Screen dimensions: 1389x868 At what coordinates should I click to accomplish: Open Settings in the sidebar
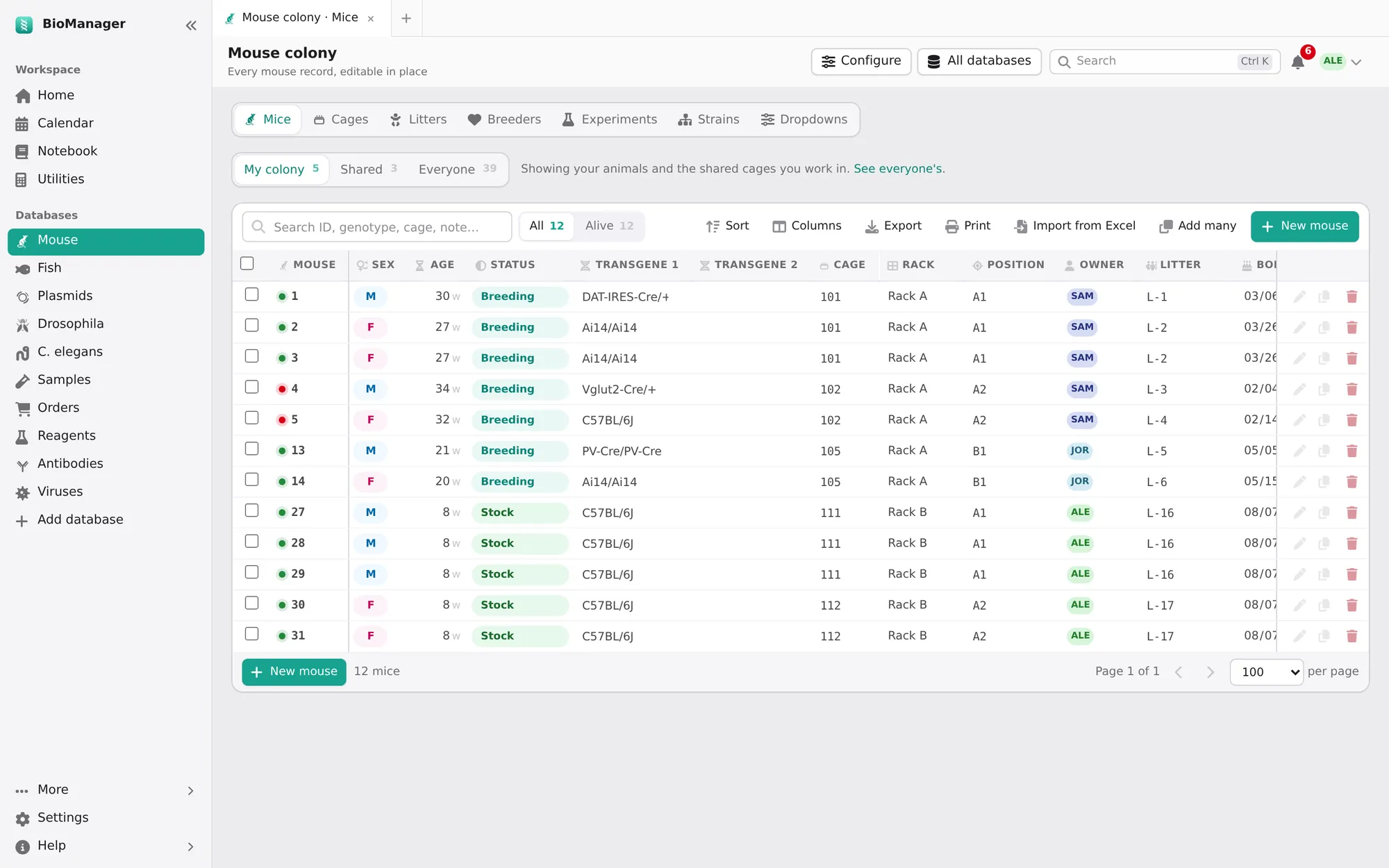pos(106,818)
